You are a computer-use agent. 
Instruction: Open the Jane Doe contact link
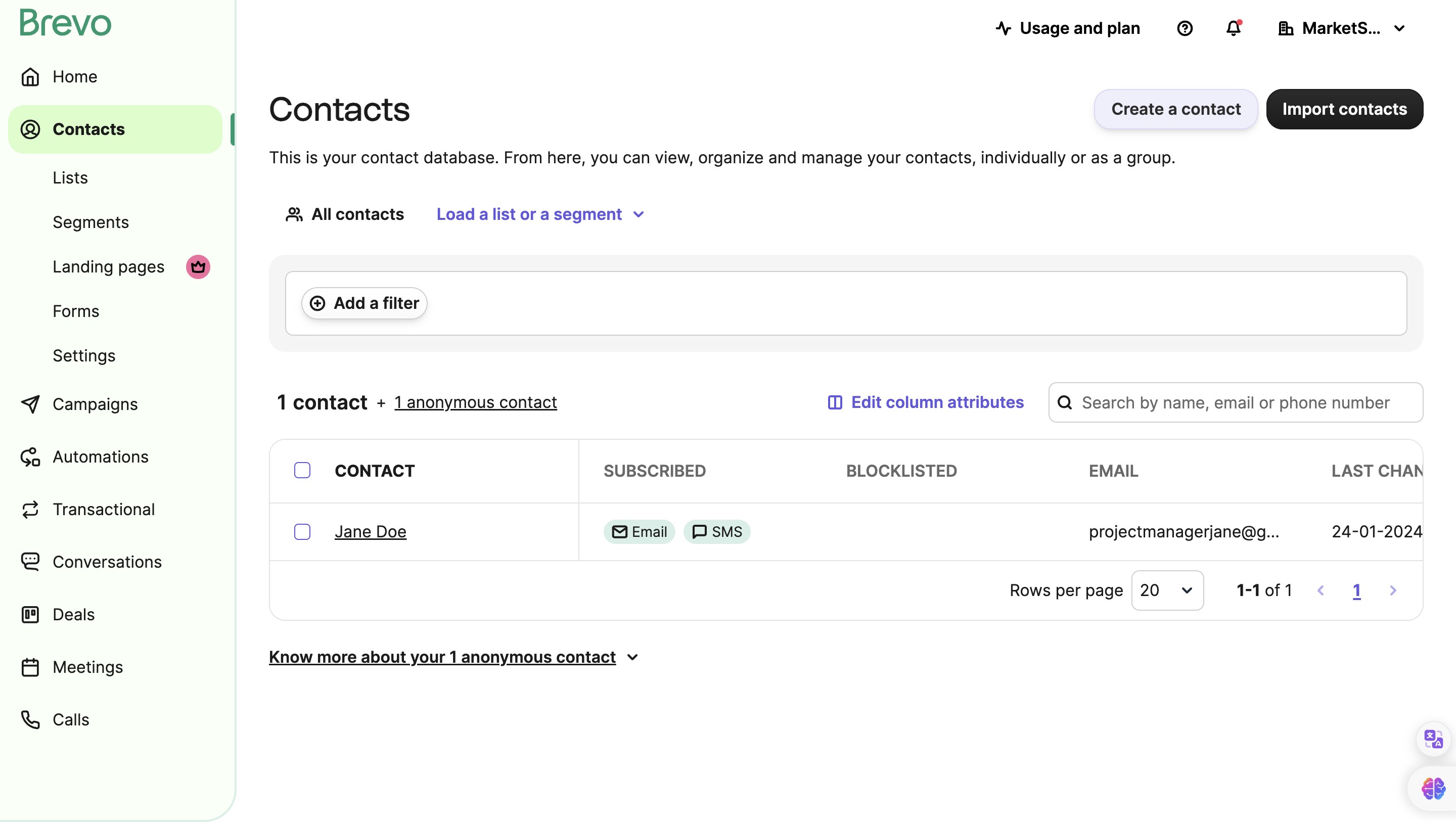[370, 531]
